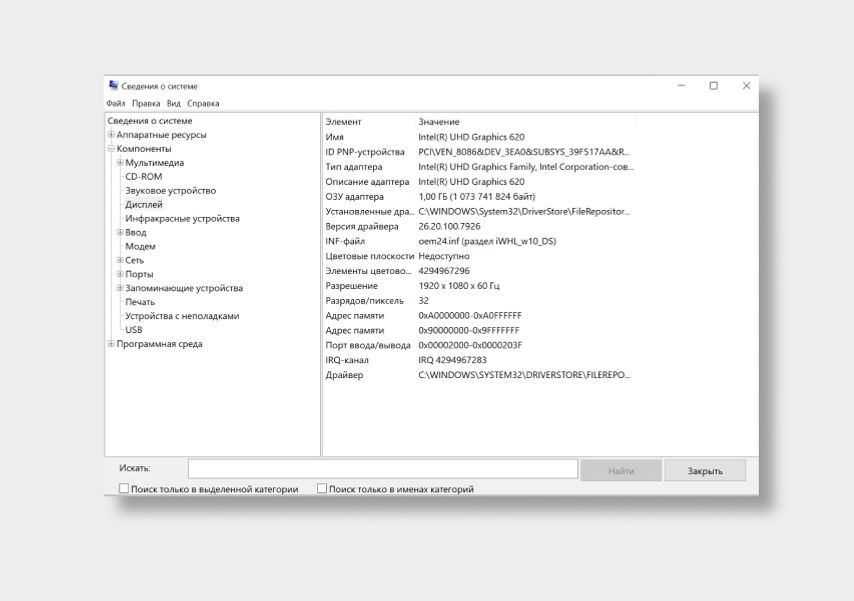Select the Драйвер row
This screenshot has height=601, width=854.
479,375
